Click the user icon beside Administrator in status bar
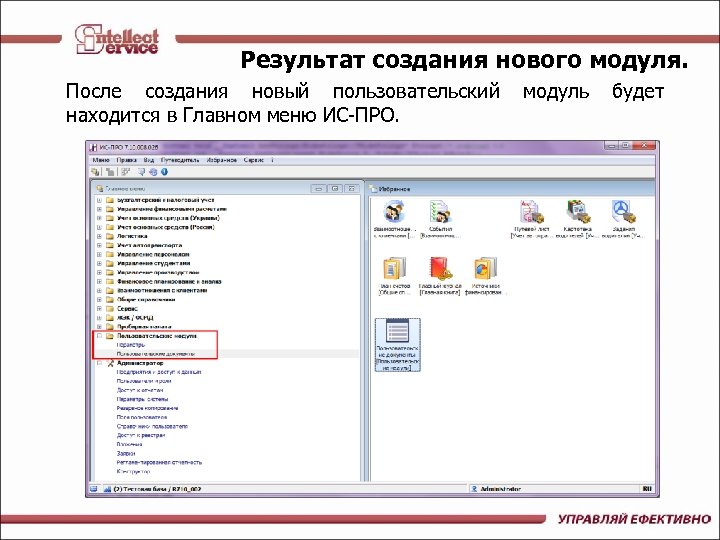The width and height of the screenshot is (720, 540). click(474, 489)
